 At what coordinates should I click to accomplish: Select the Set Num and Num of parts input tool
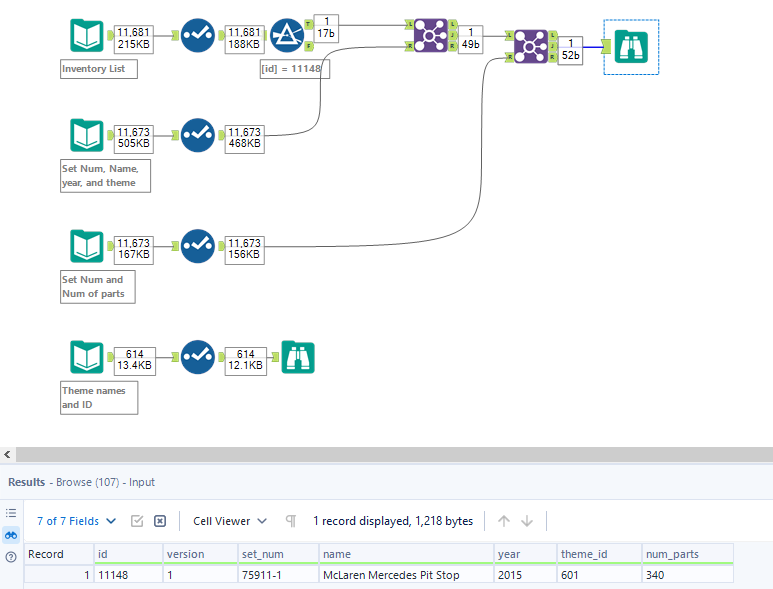87,246
